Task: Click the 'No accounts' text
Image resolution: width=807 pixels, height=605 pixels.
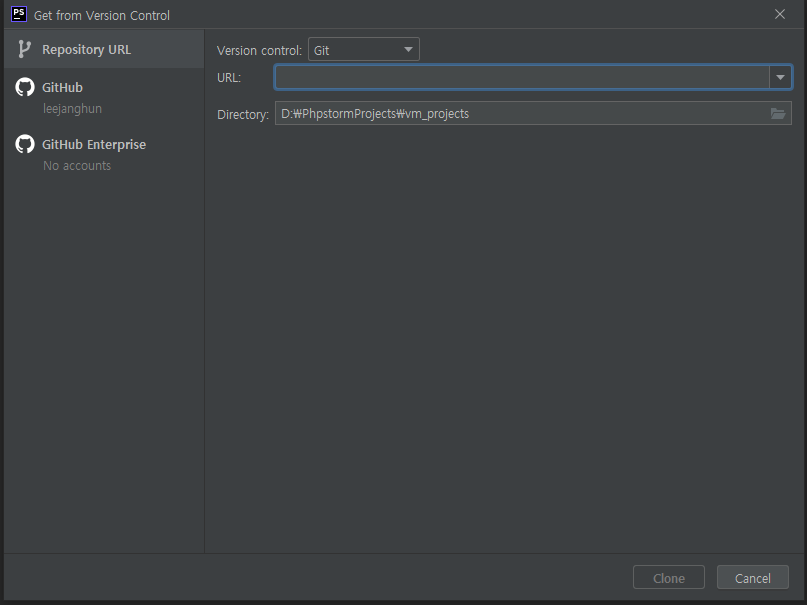Action: tap(77, 166)
